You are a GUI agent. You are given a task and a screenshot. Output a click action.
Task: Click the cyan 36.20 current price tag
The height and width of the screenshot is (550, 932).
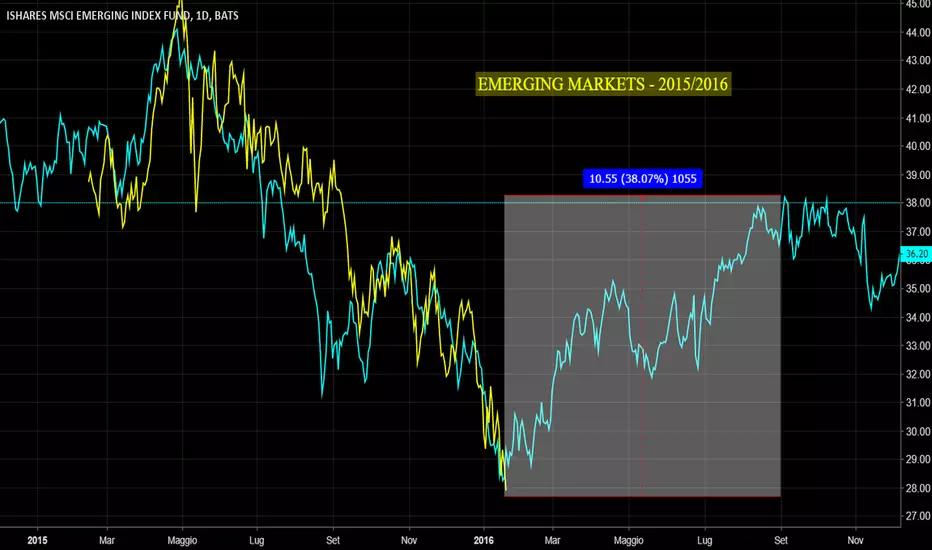click(917, 254)
